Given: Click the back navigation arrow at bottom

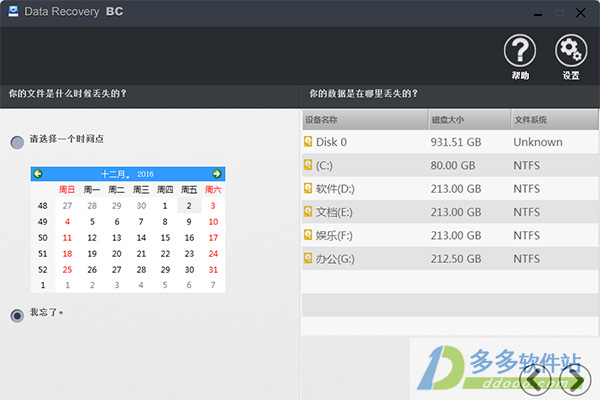Looking at the screenshot, I should pos(537,380).
